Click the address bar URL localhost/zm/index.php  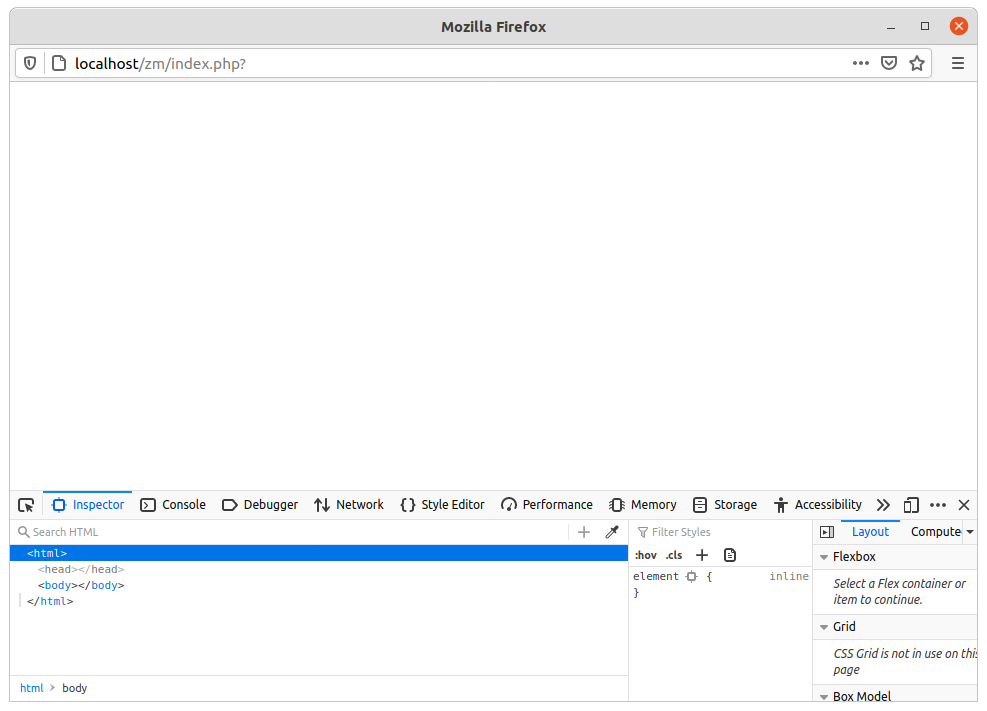(161, 64)
